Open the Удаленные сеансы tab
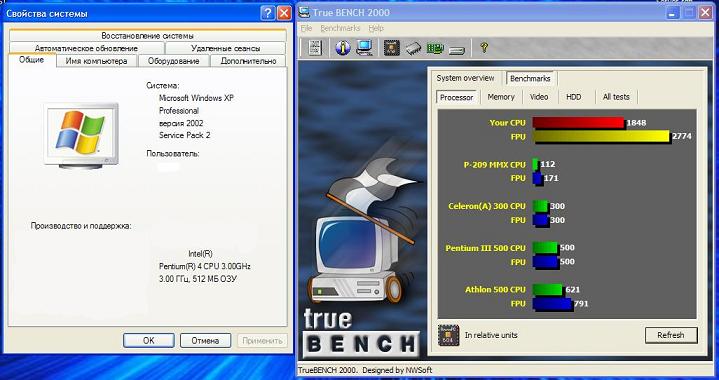 point(226,48)
